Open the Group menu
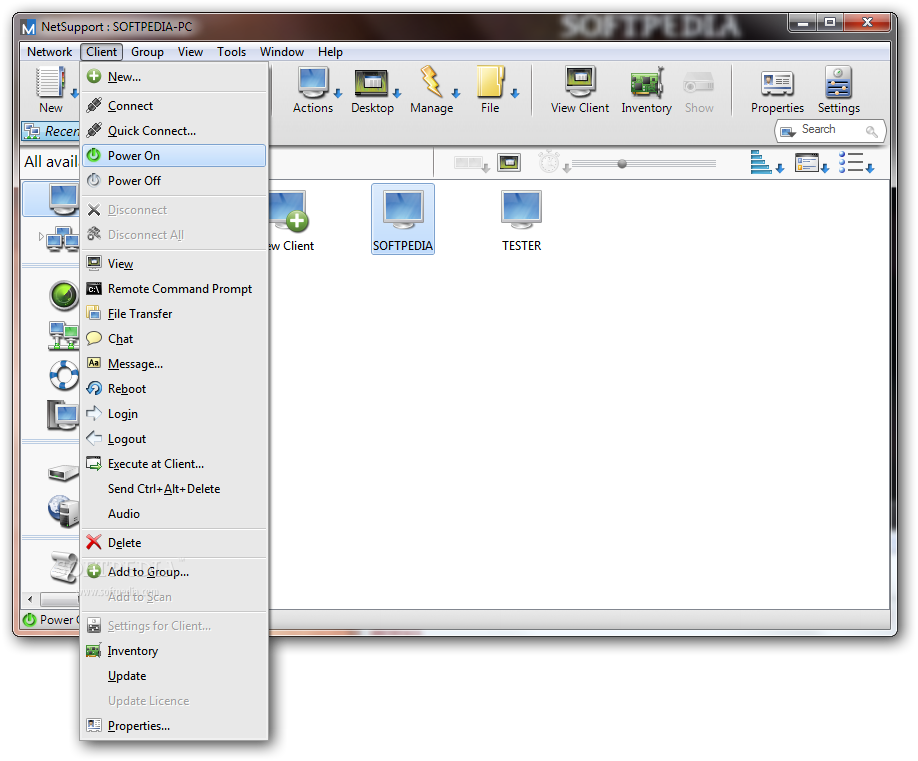918x761 pixels. [x=147, y=52]
